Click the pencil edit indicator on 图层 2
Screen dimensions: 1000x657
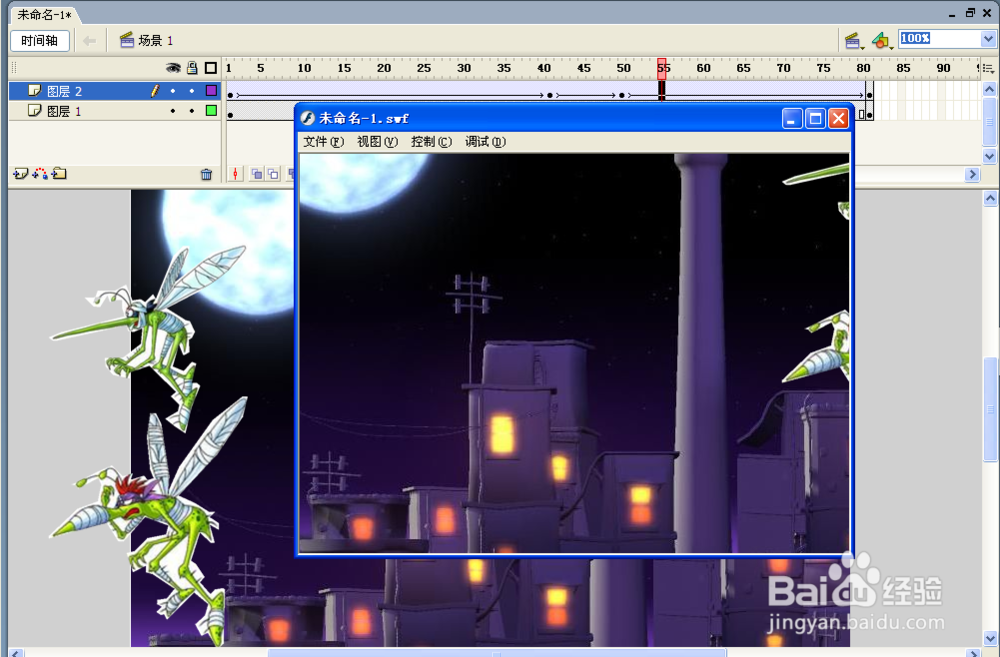point(154,91)
